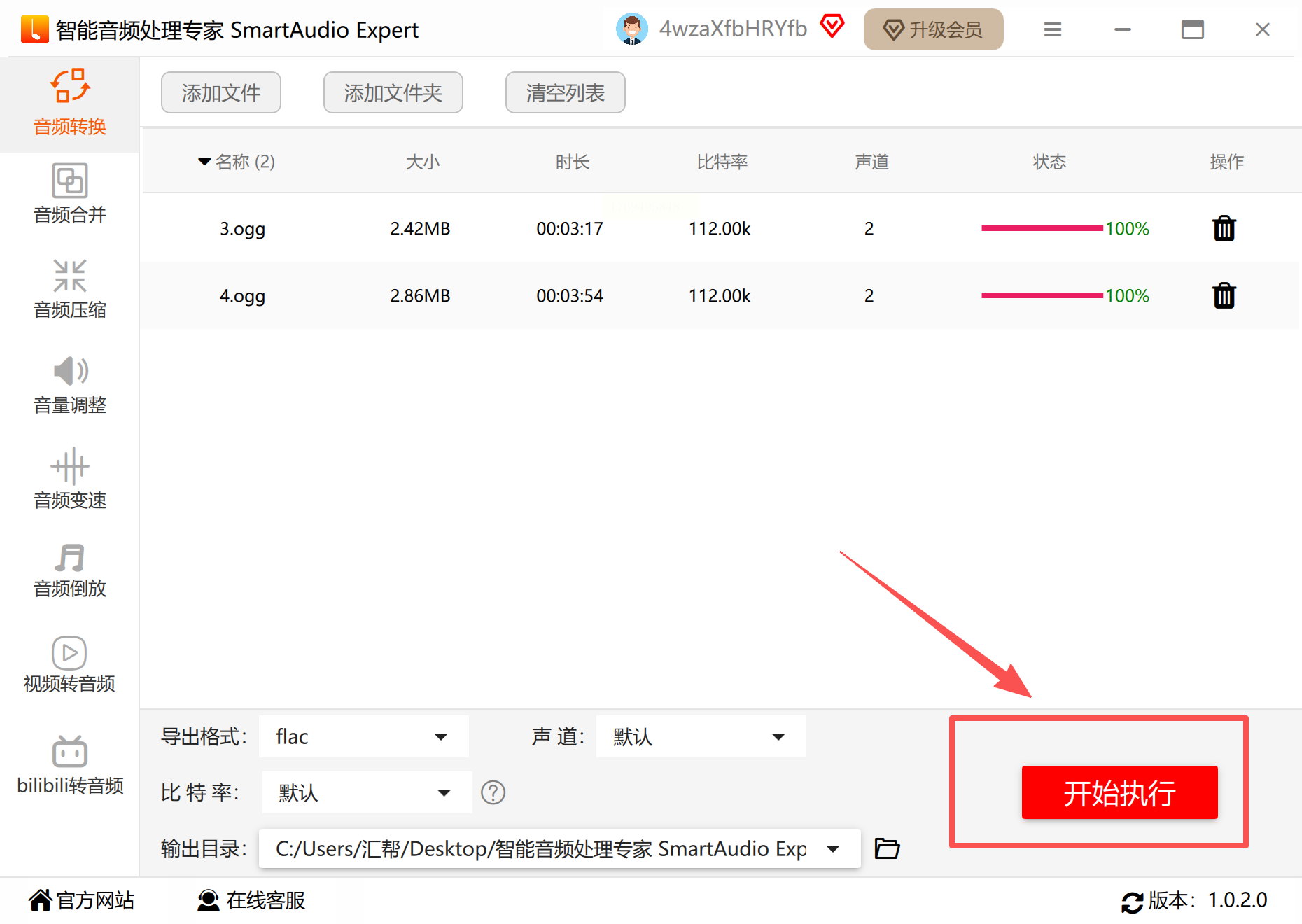Click the red VIP diamond badge

pyautogui.click(x=832, y=27)
